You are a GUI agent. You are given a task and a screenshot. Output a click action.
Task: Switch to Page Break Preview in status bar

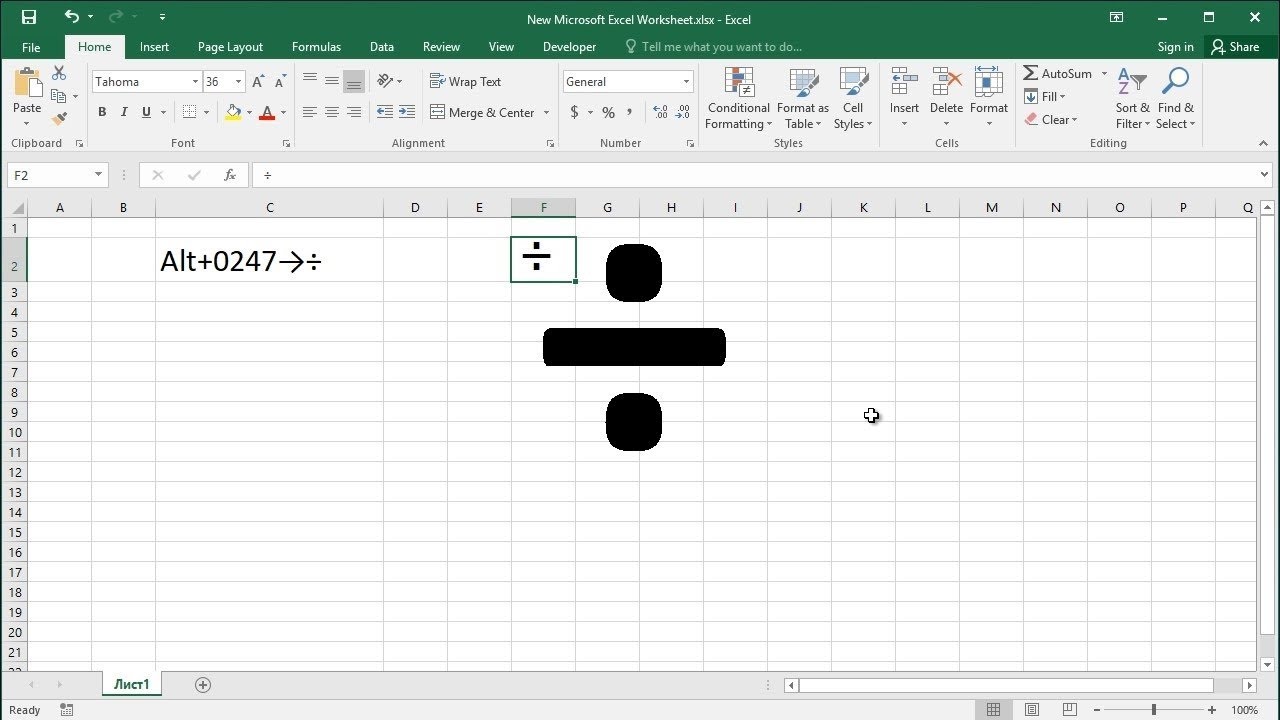point(1069,710)
